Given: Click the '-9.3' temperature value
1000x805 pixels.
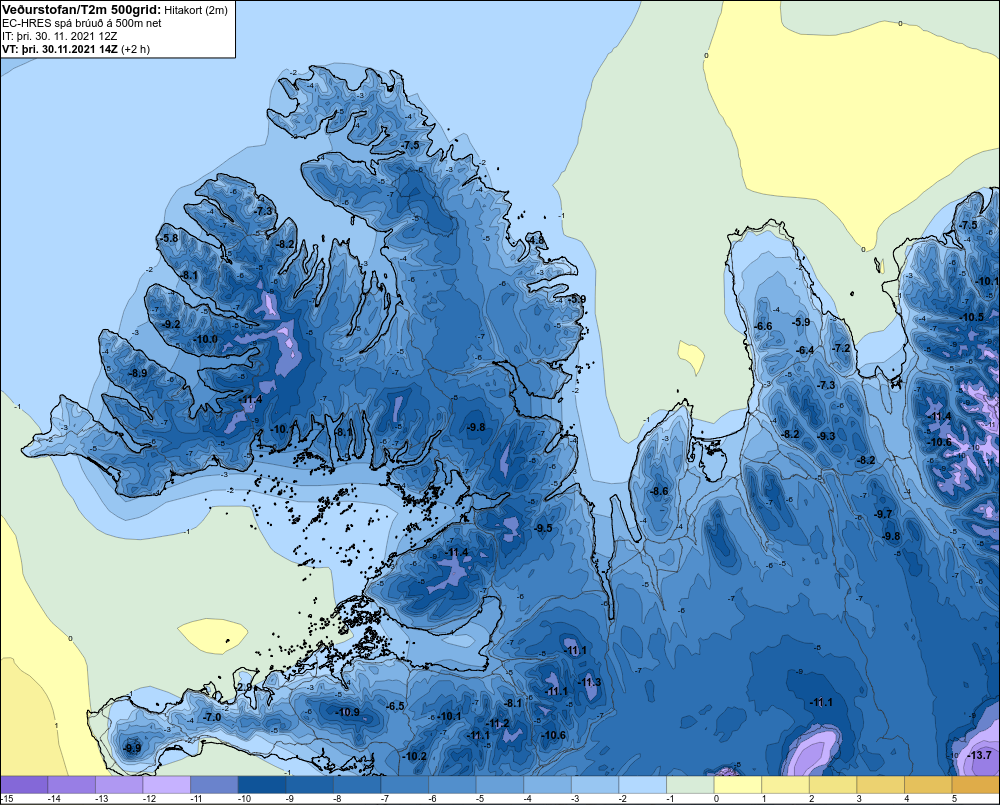Looking at the screenshot, I should tap(826, 436).
